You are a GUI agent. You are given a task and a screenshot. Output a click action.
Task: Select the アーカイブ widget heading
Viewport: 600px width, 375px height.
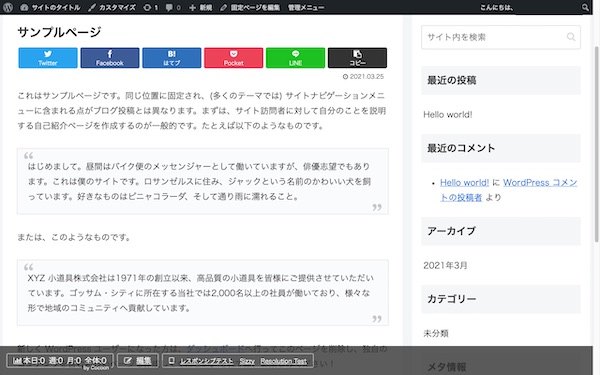501,231
